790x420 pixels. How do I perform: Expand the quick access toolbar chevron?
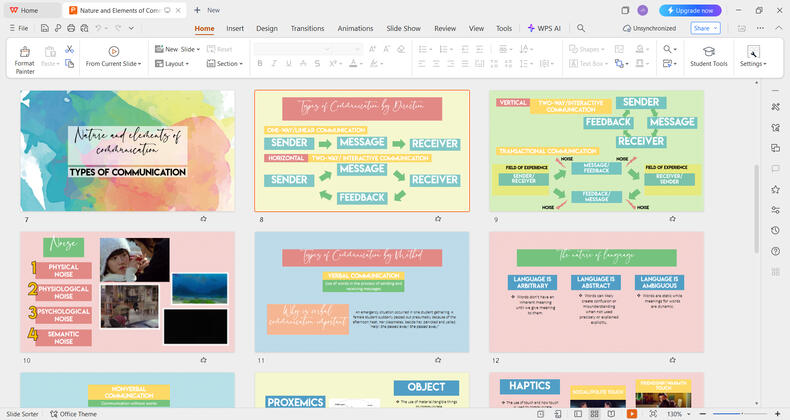click(x=131, y=28)
